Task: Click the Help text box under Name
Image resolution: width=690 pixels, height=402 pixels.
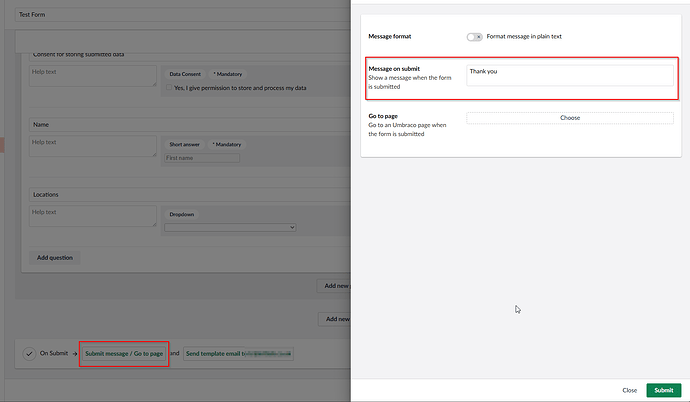Action: 92,148
